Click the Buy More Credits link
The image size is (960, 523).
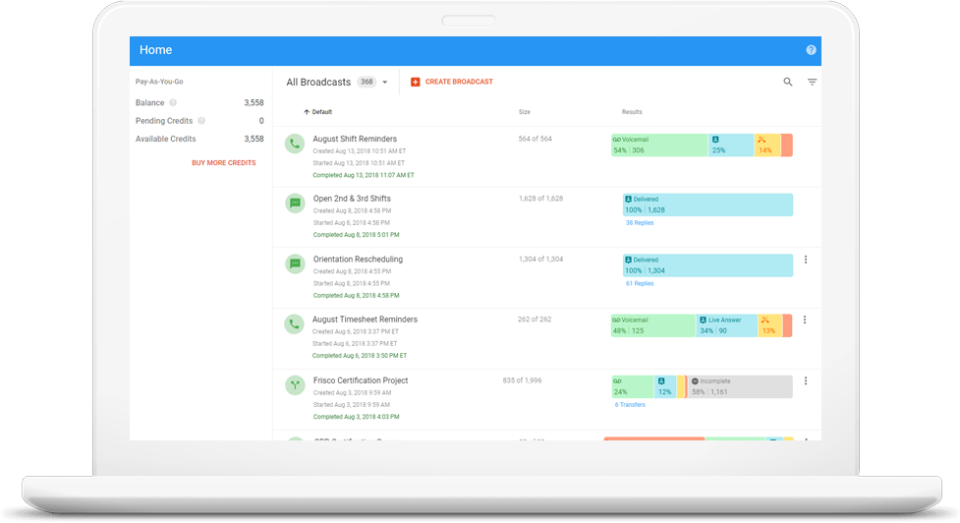pyautogui.click(x=223, y=163)
